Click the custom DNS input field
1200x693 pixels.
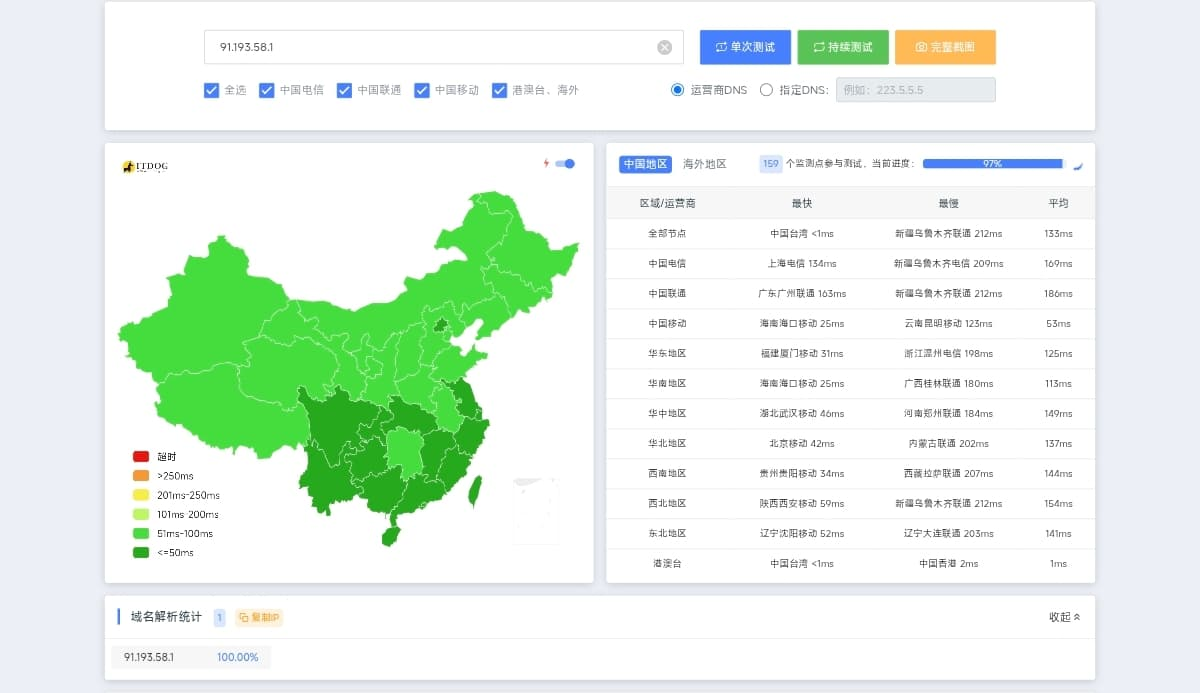(915, 90)
